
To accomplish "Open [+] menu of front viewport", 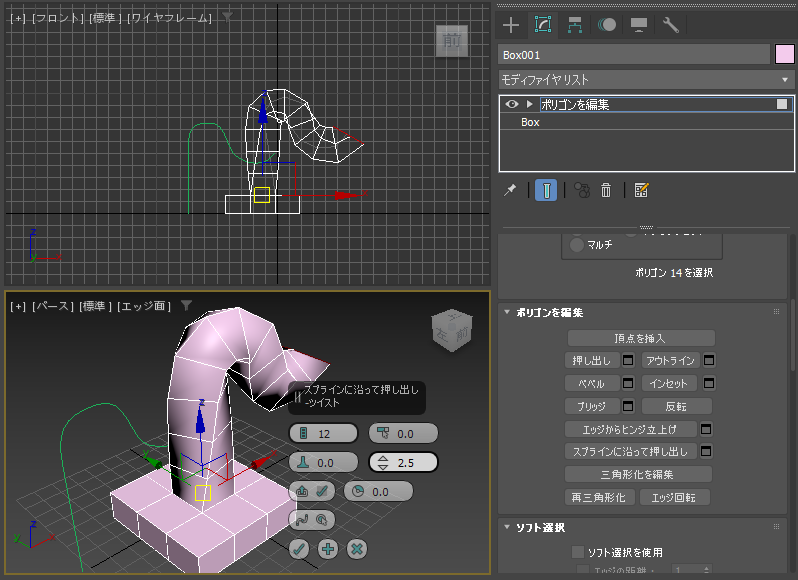I will 18,18.
